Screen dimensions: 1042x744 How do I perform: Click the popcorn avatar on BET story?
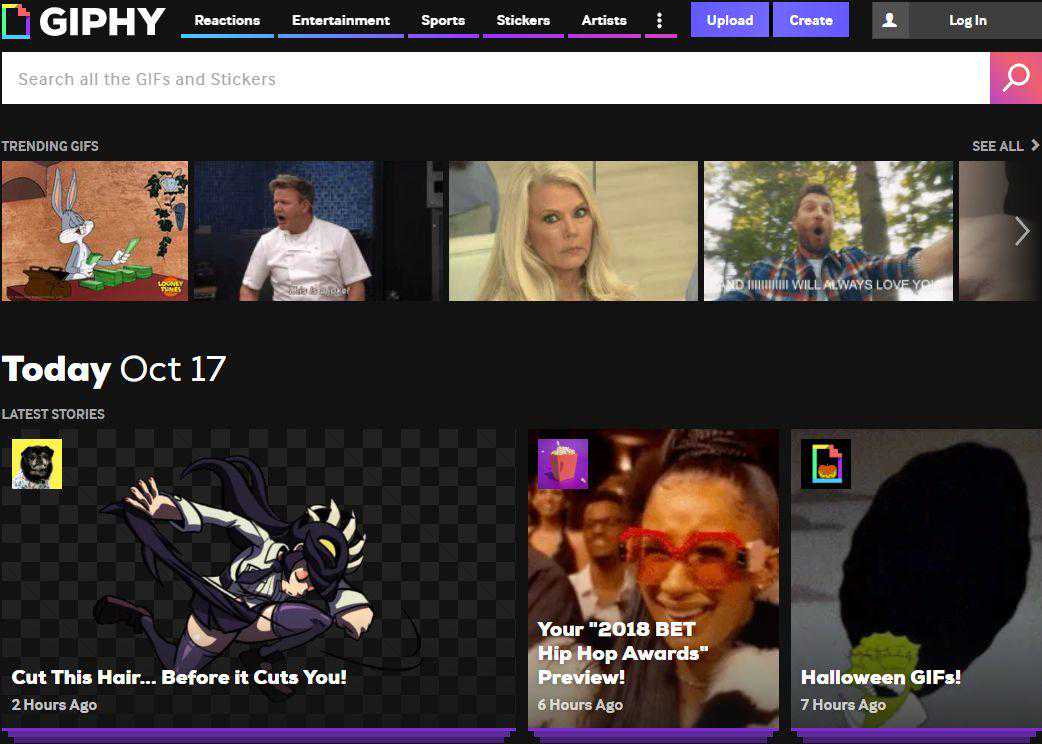pos(563,464)
